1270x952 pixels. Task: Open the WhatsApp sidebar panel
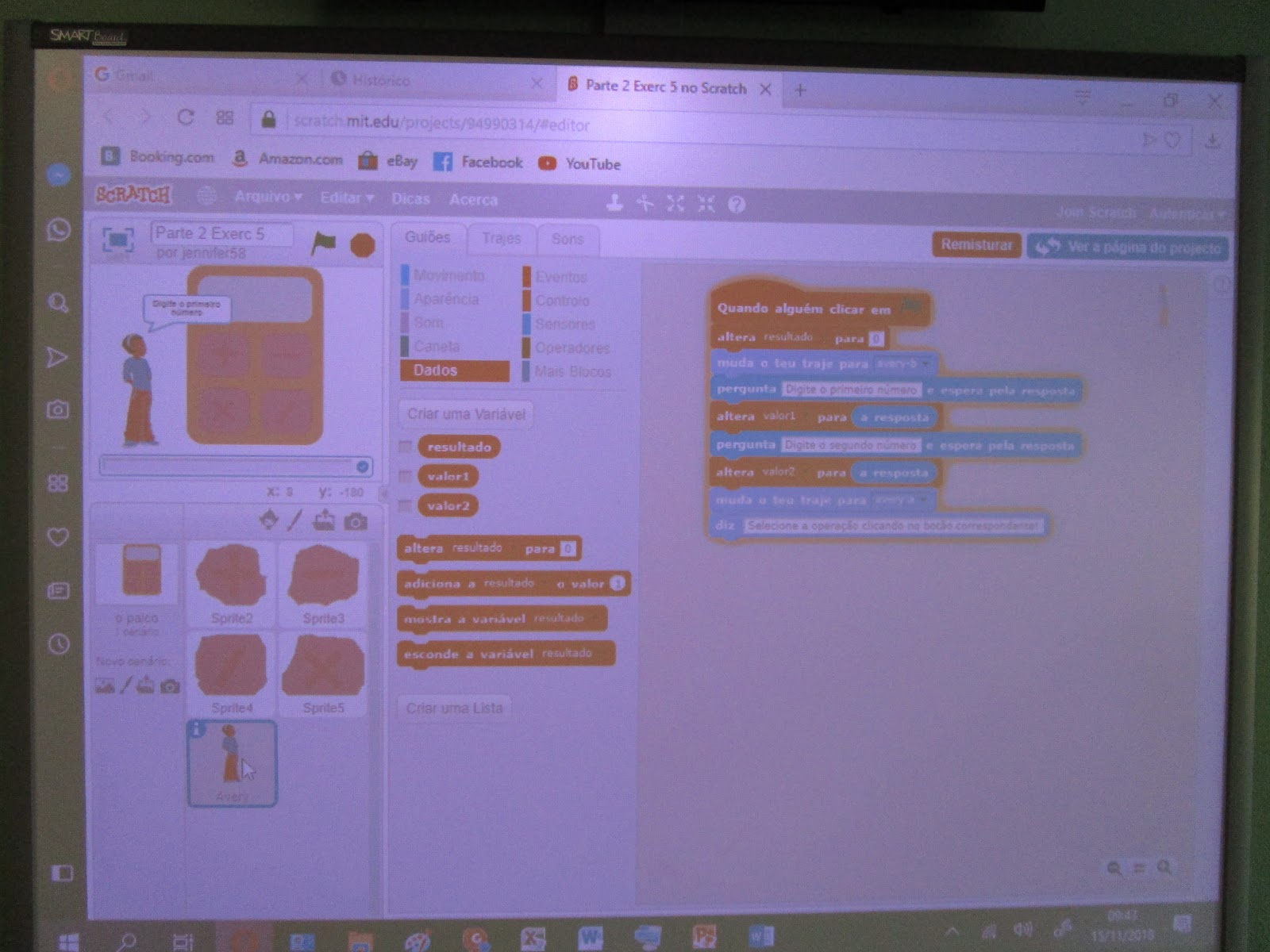[x=59, y=230]
